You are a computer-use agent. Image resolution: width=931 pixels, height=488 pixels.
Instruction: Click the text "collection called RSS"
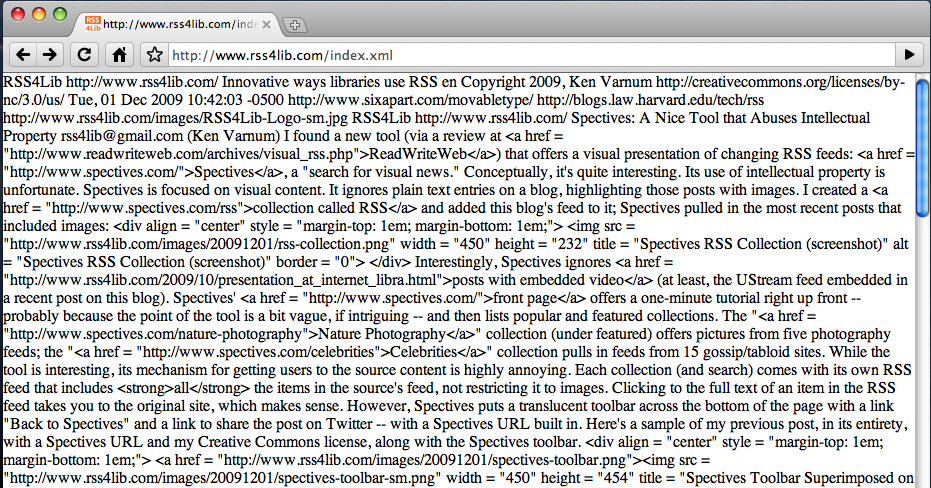click(x=320, y=208)
